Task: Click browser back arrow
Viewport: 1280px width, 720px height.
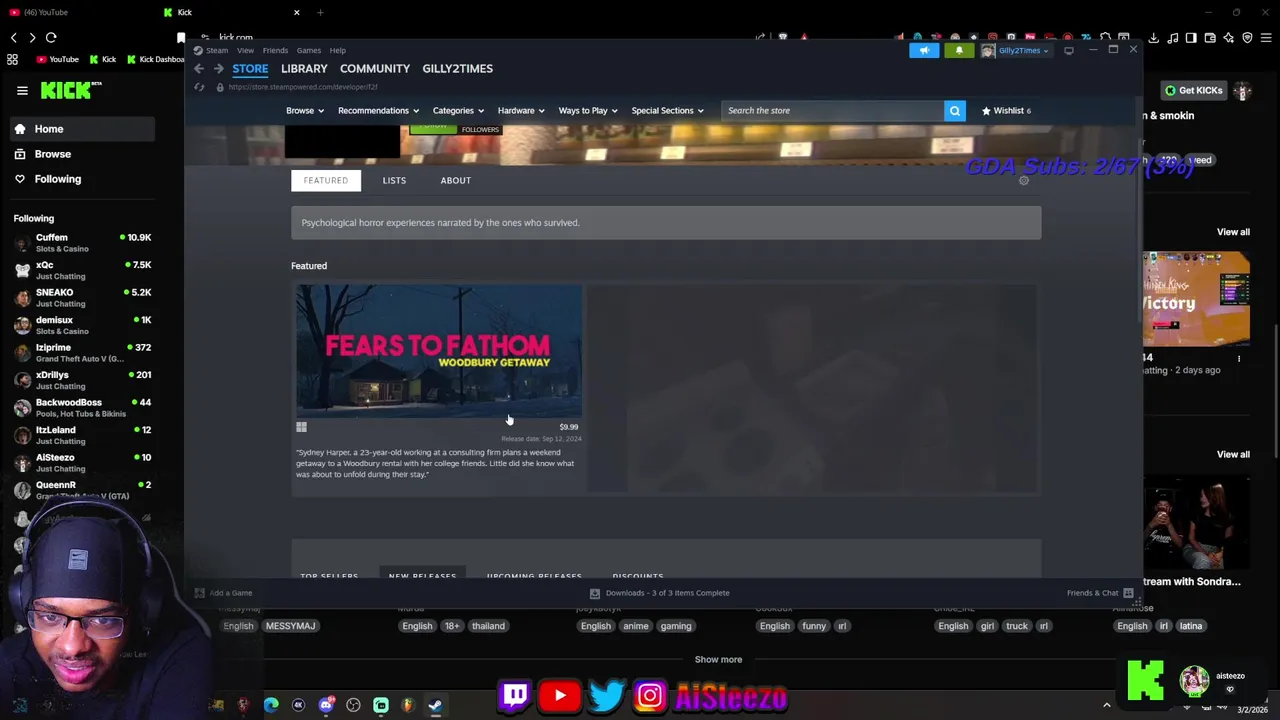Action: 13,37
